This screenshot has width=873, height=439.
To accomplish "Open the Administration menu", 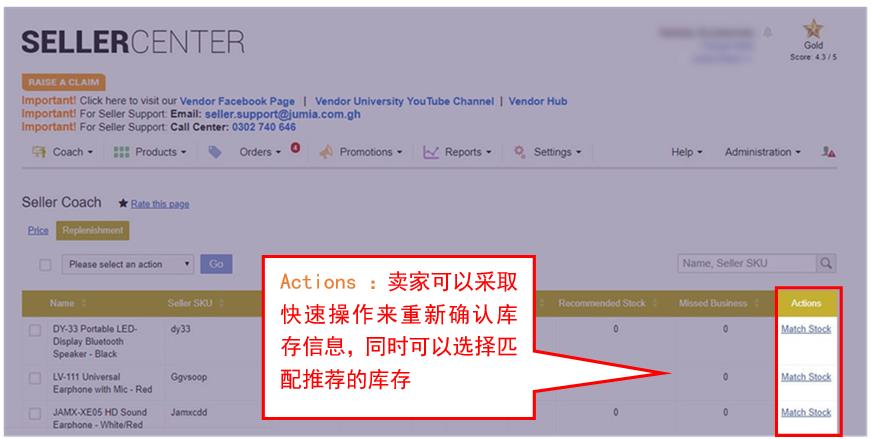I will coord(762,152).
